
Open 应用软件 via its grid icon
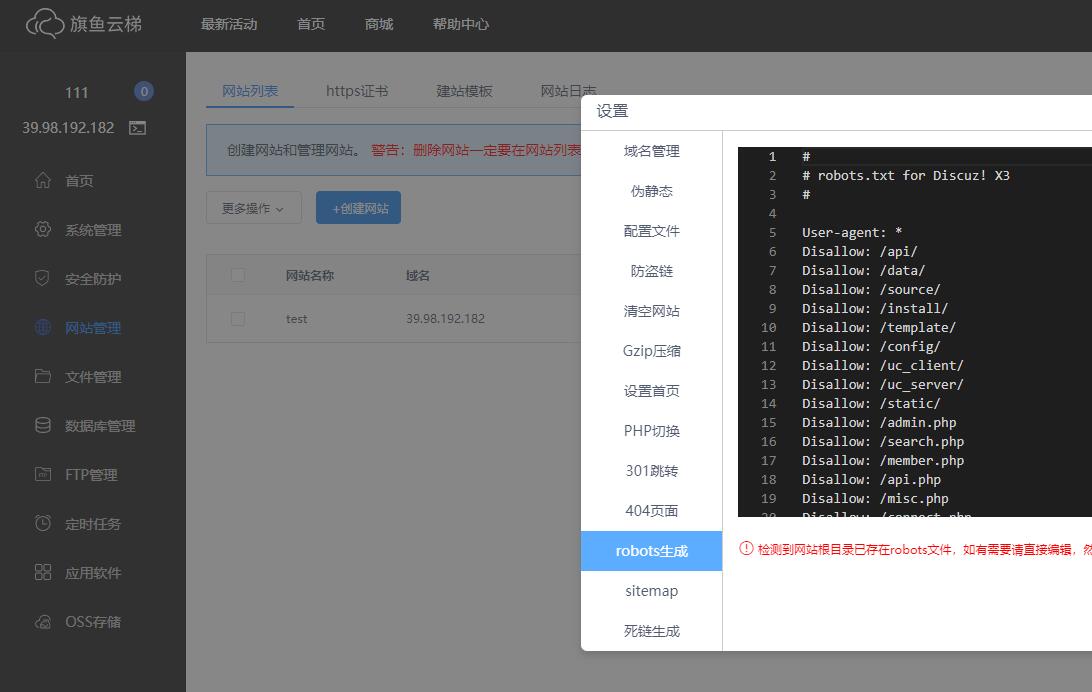click(43, 573)
